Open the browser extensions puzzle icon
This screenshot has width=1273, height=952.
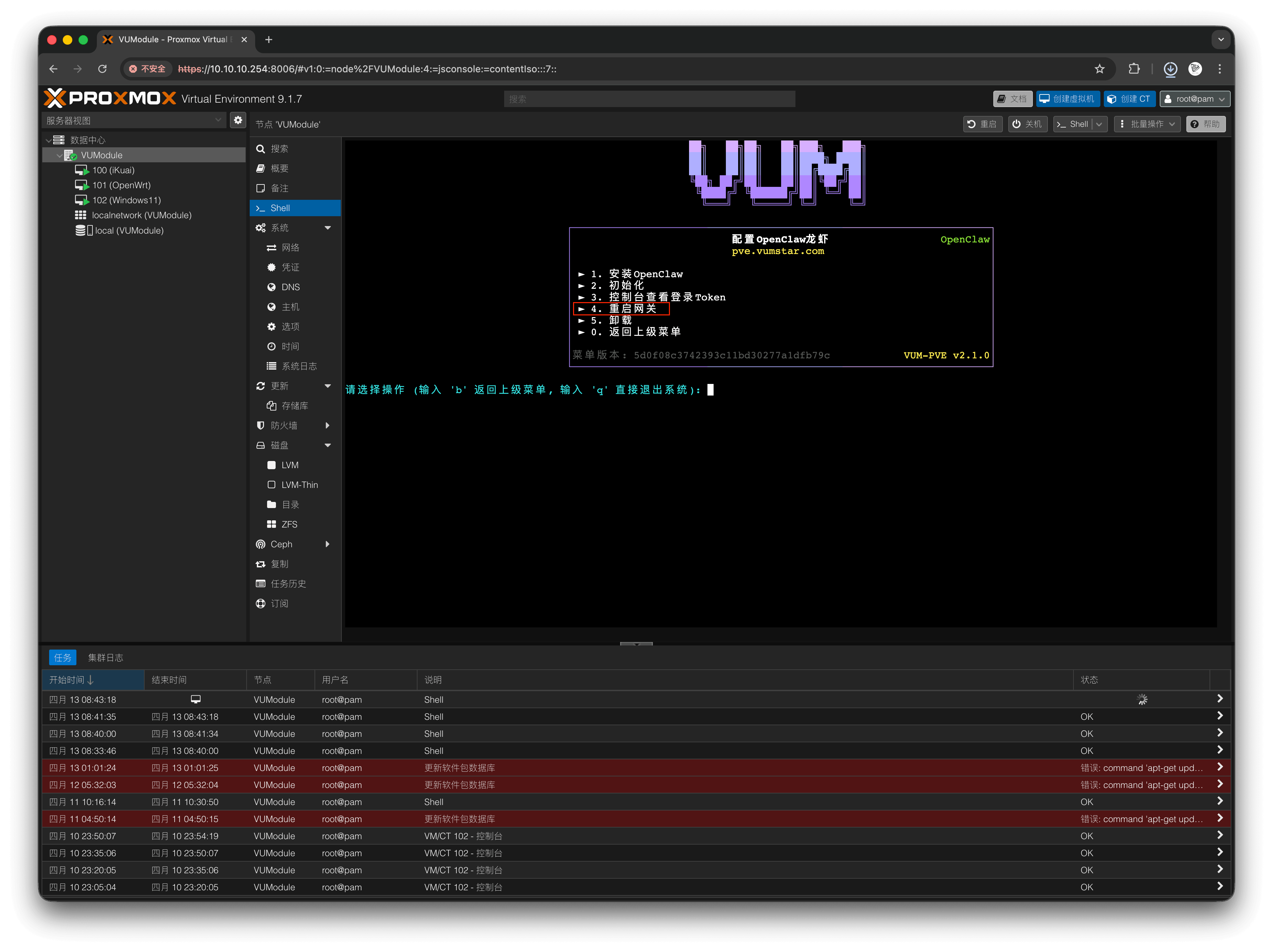[x=1134, y=69]
